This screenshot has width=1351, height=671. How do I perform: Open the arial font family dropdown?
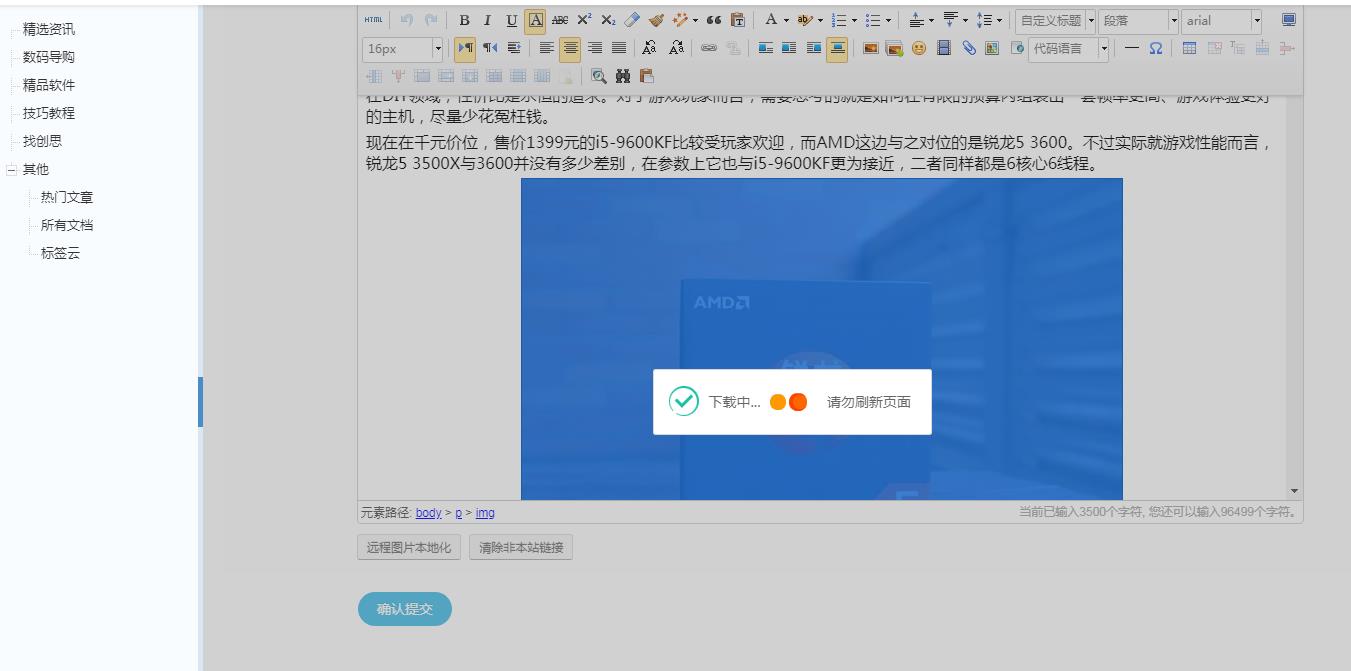pyautogui.click(x=1221, y=21)
